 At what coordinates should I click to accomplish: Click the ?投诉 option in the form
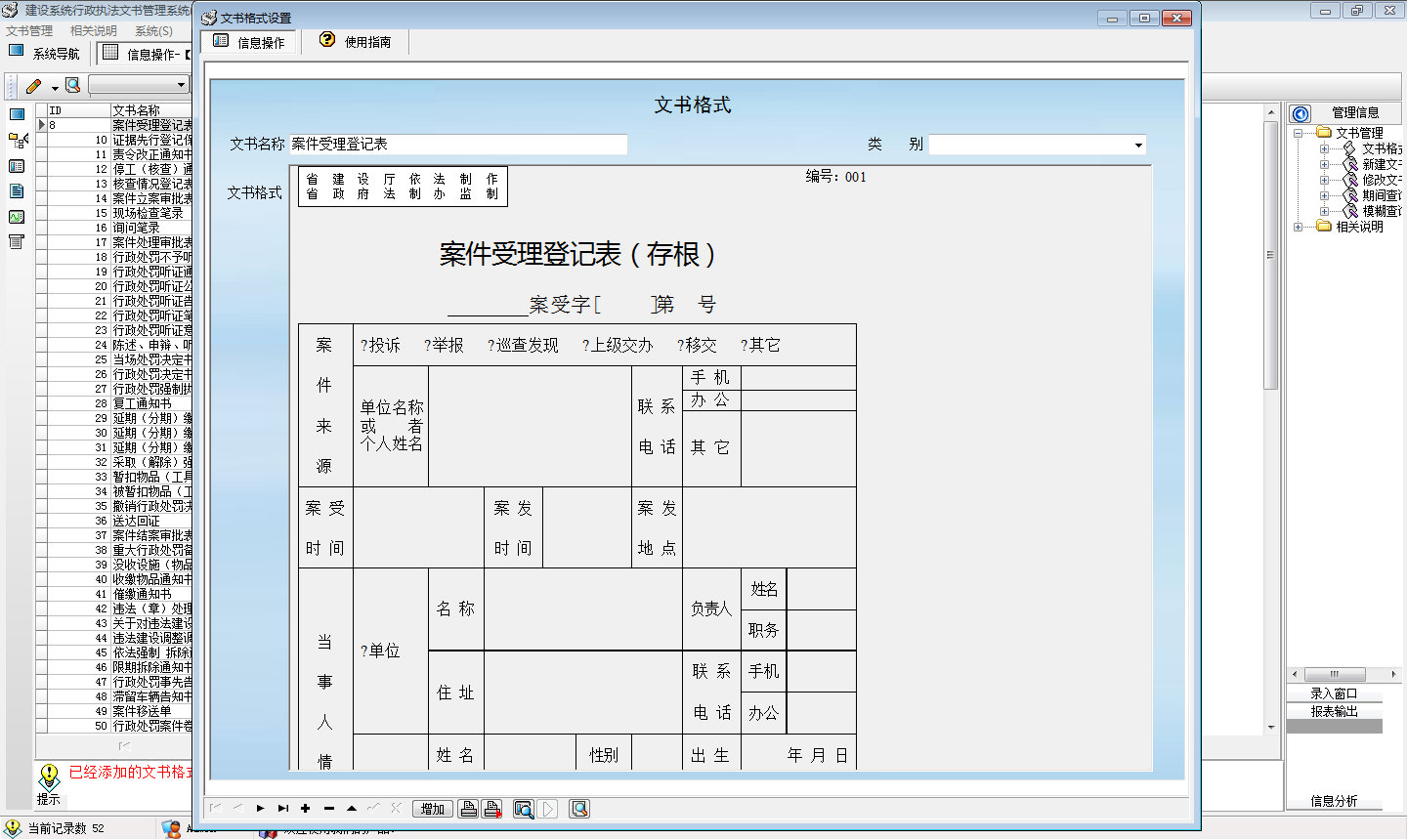pyautogui.click(x=380, y=346)
